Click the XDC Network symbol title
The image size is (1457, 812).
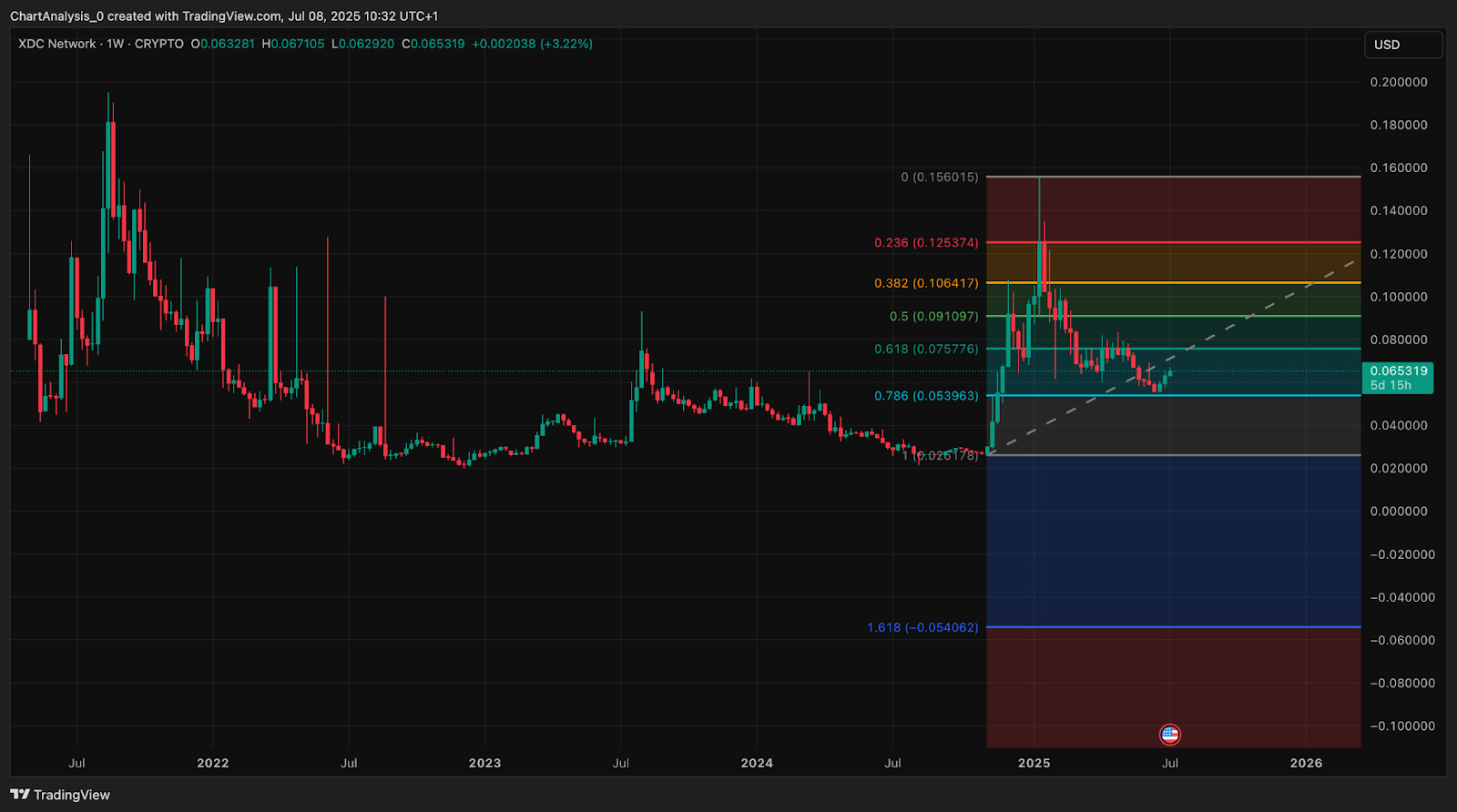pyautogui.click(x=56, y=44)
